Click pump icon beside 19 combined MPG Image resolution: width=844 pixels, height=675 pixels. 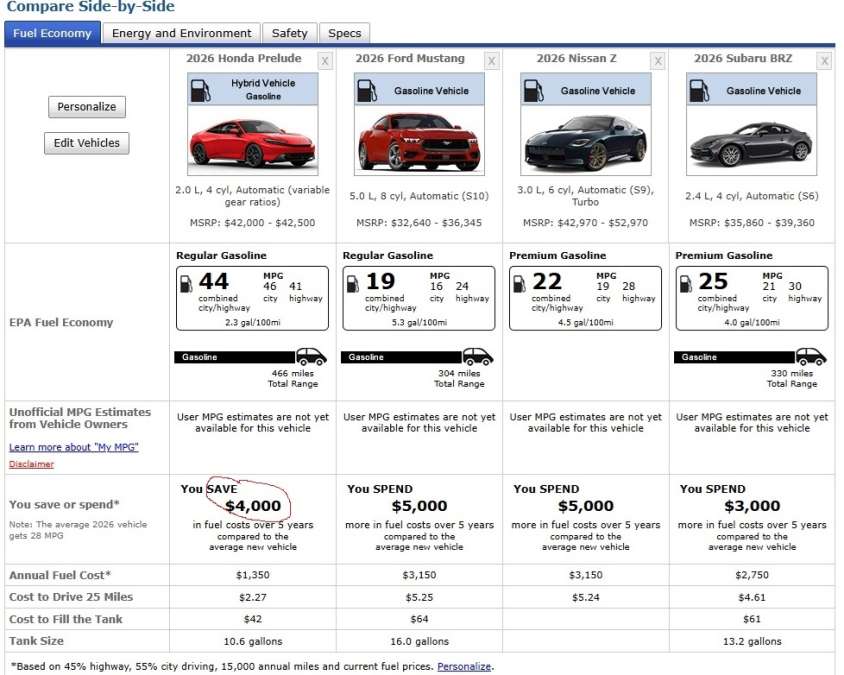pos(353,284)
